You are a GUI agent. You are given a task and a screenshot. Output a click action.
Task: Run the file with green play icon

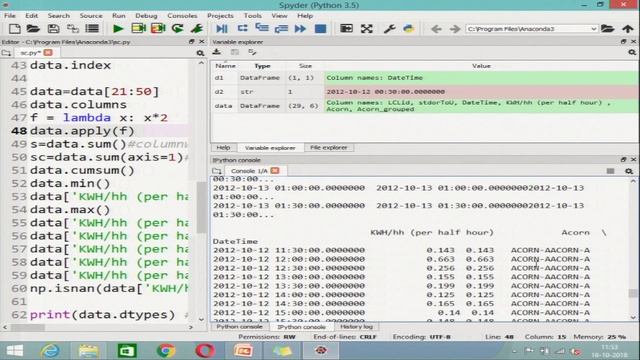[118, 29]
